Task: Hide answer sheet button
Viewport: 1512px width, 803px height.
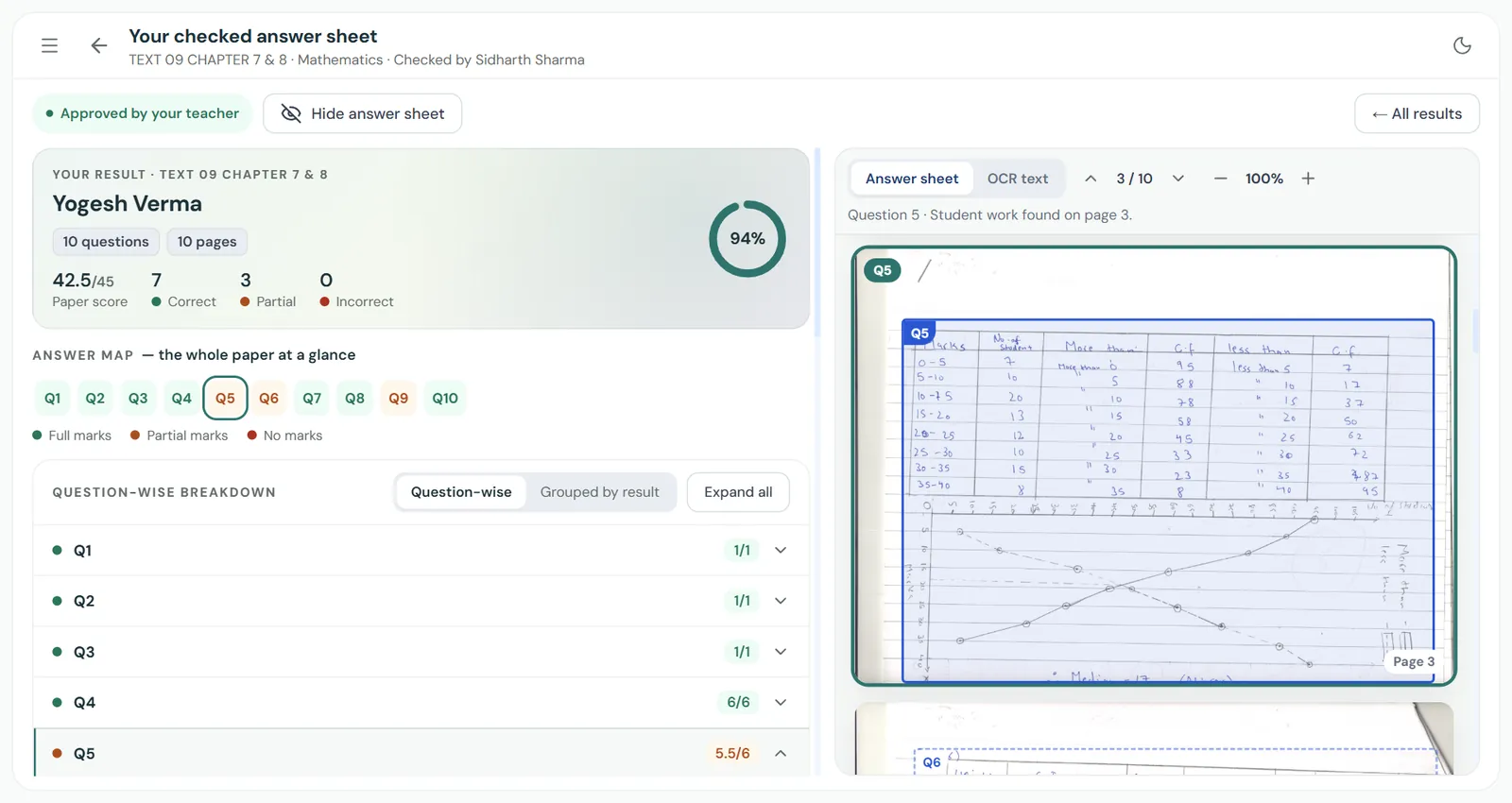Action: [x=363, y=113]
